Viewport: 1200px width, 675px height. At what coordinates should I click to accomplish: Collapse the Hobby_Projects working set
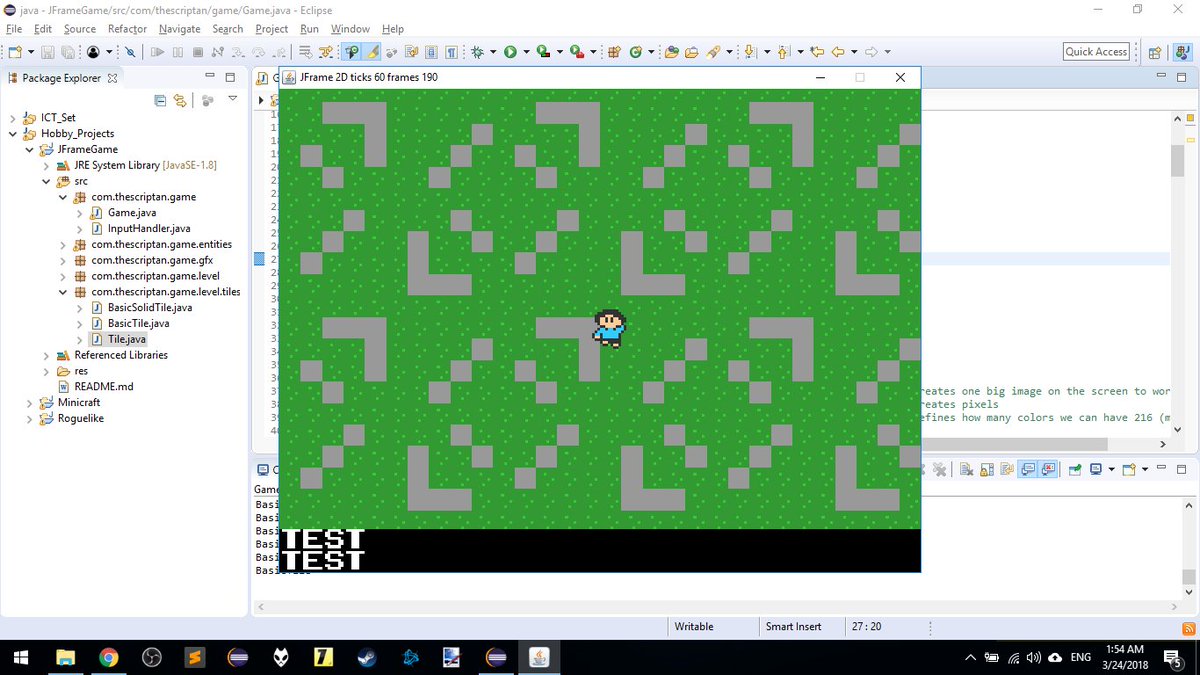point(13,133)
